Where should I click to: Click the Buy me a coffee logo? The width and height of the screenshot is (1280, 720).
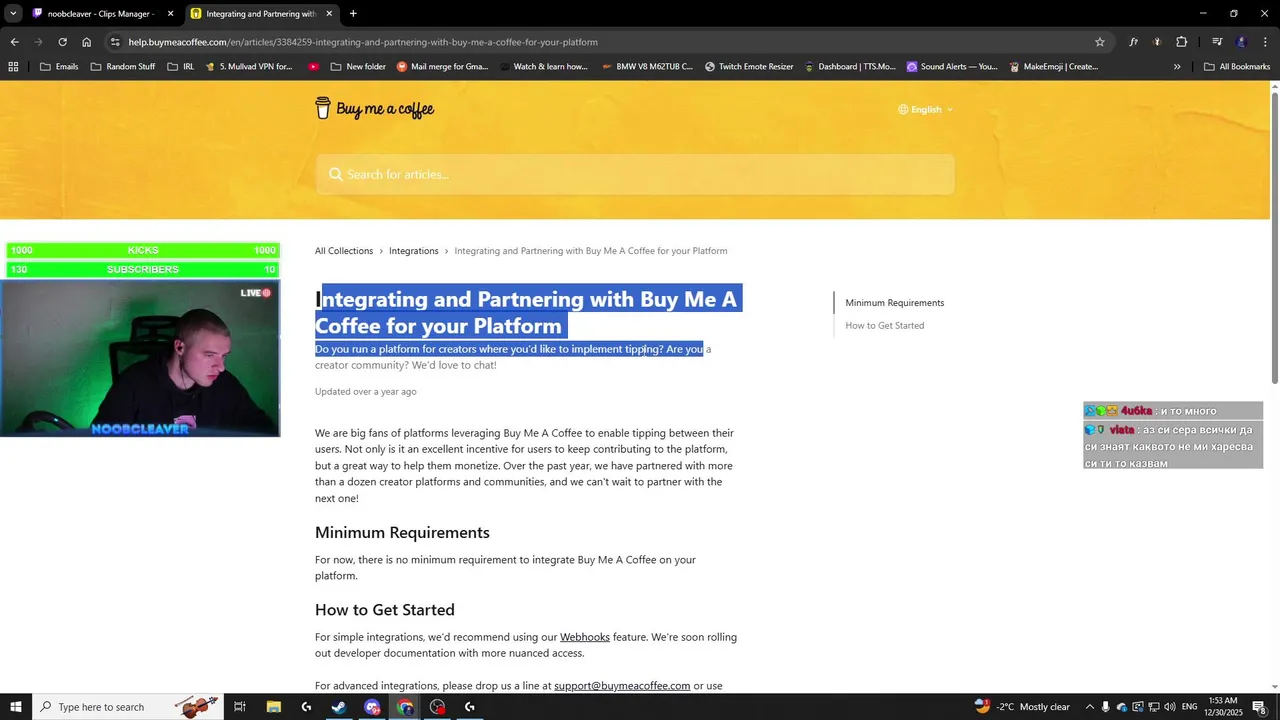(374, 109)
